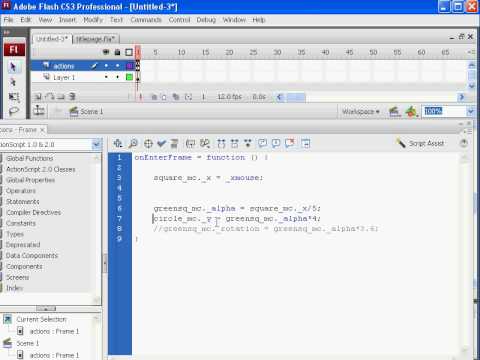Viewport: 480px width, 360px height.
Task: Toggle the Onion Skin button
Action: click(x=154, y=97)
